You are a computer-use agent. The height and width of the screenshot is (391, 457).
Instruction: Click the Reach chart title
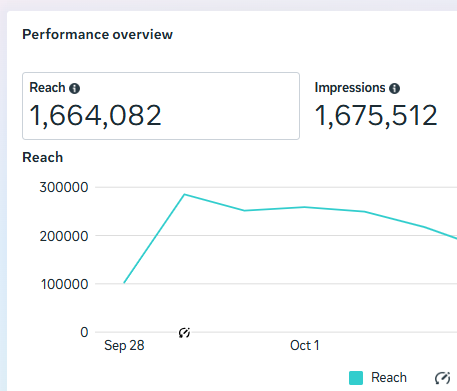(42, 157)
